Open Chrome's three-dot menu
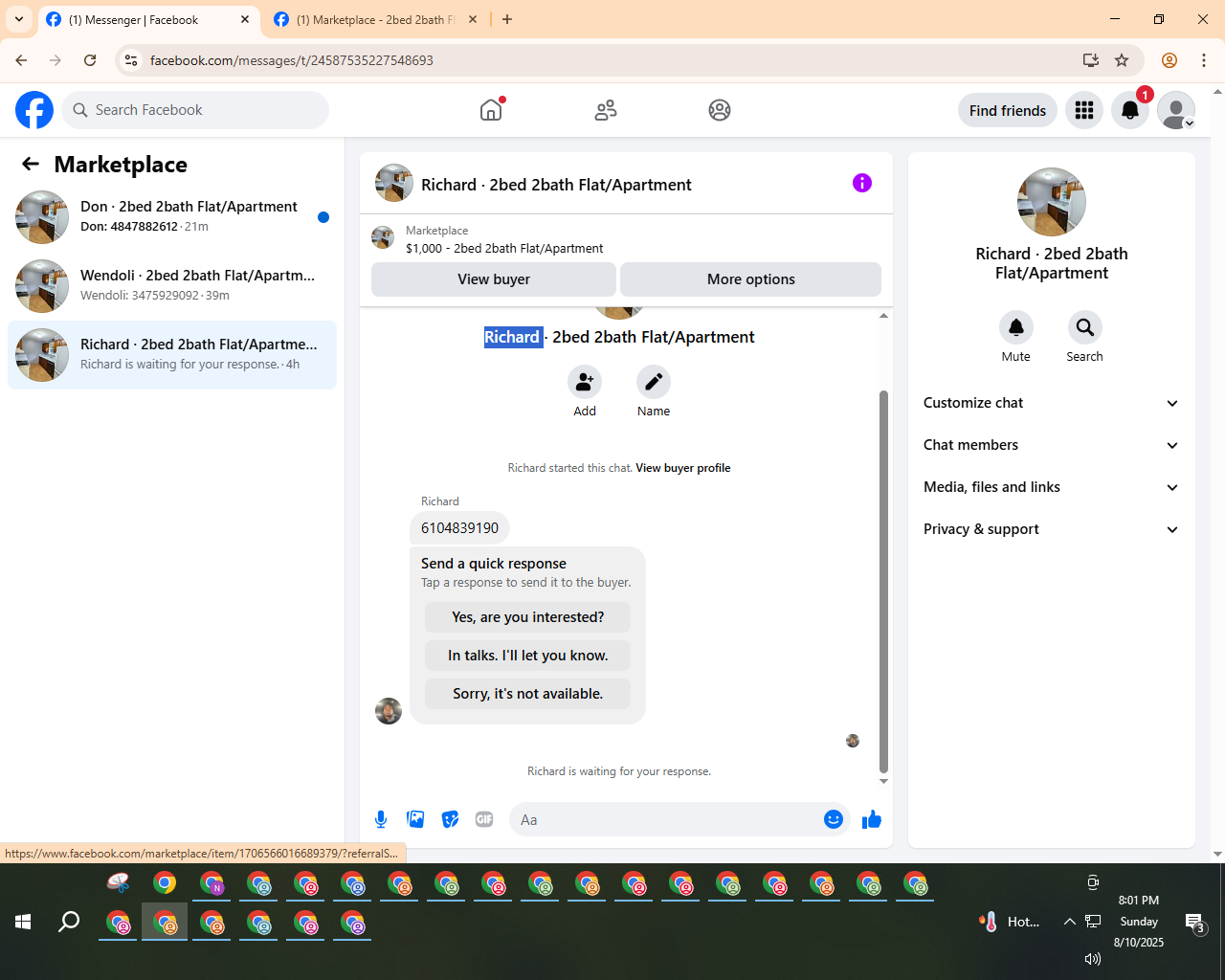The image size is (1225, 980). 1204,60
